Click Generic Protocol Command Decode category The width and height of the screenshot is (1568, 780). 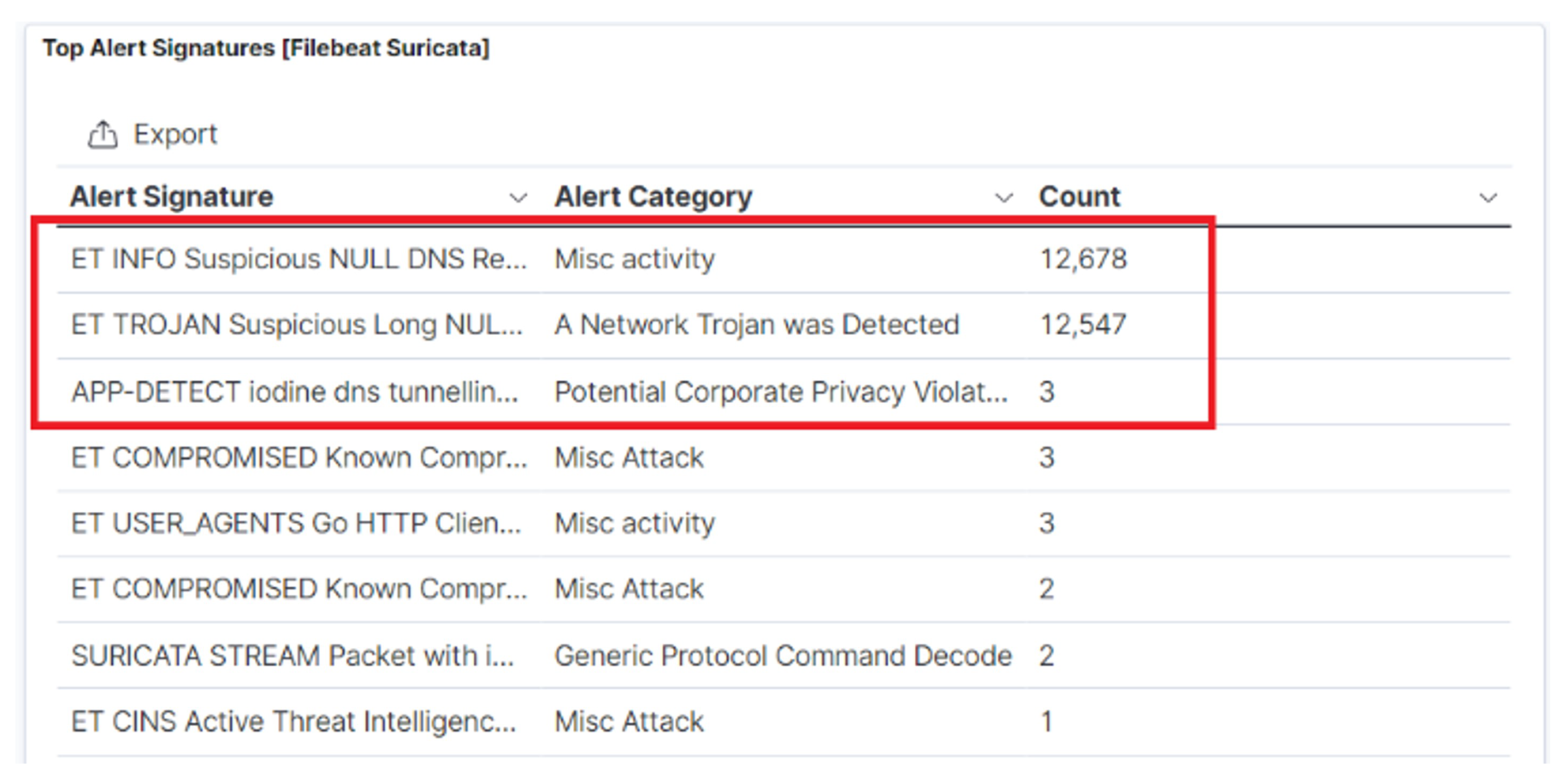(783, 656)
